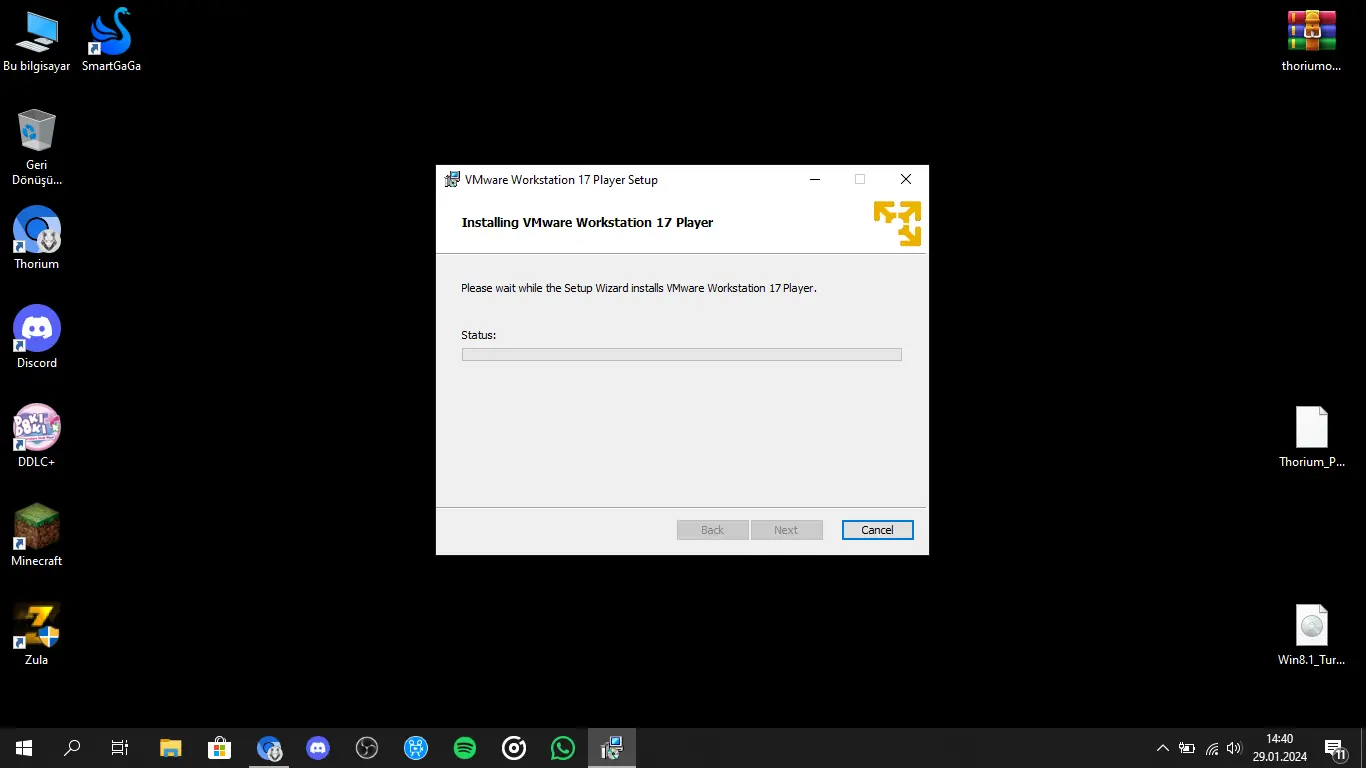This screenshot has height=768, width=1366.
Task: Click the installation status progress bar
Action: (x=681, y=354)
